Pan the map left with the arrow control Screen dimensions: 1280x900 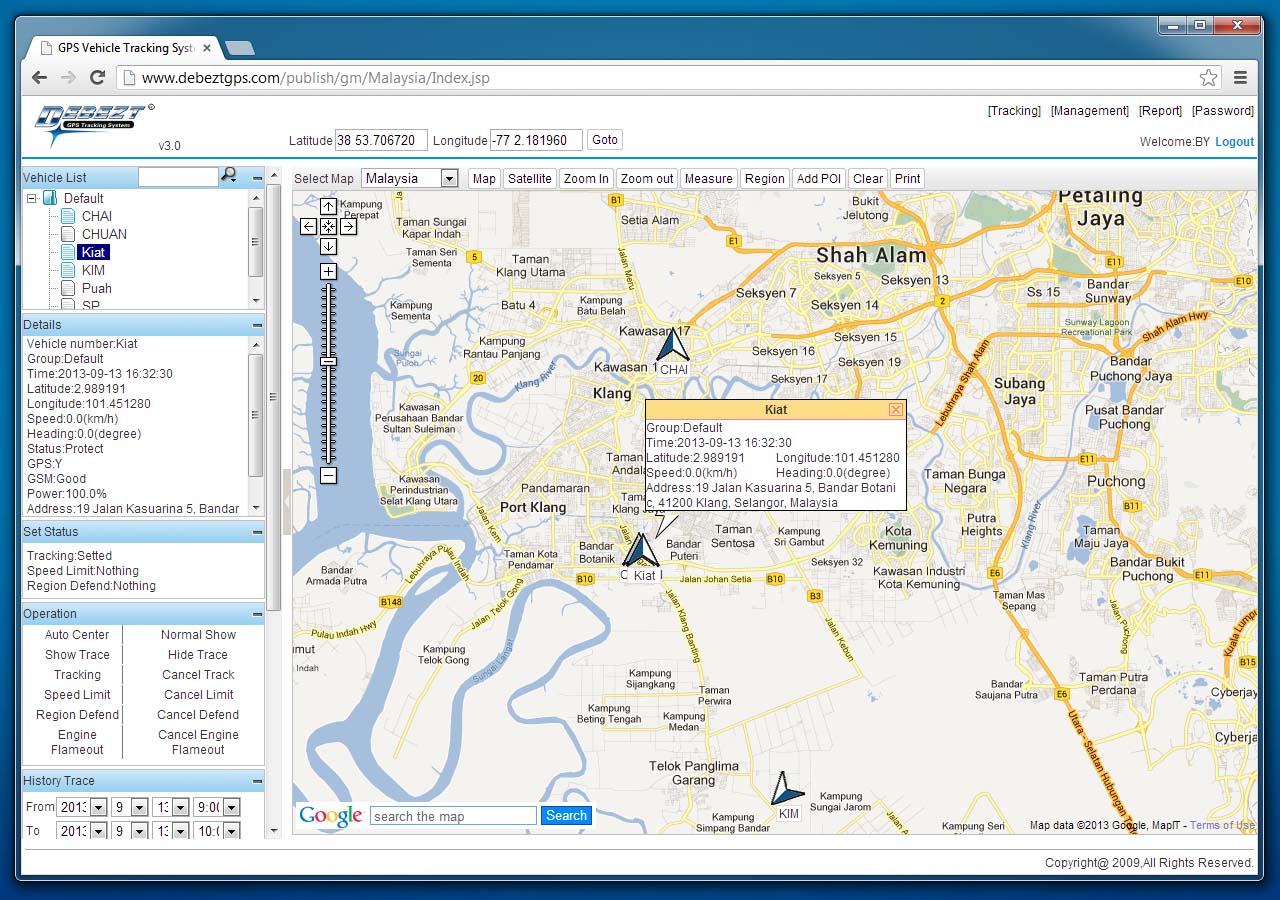pos(309,227)
